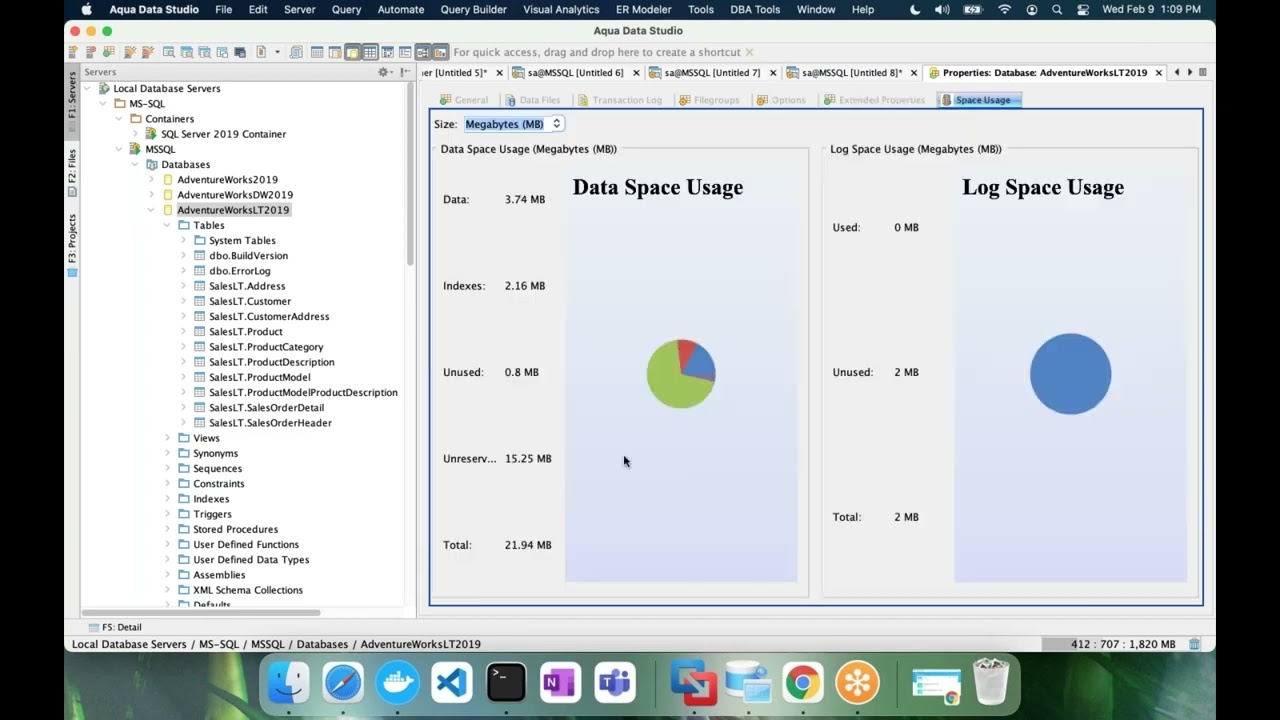Image resolution: width=1280 pixels, height=720 pixels.
Task: Click the memory usage status text
Action: [x=1123, y=644]
